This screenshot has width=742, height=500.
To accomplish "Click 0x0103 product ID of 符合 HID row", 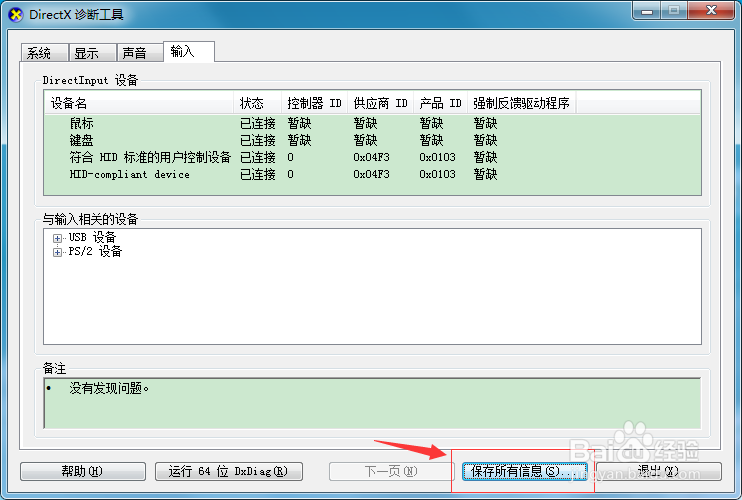I will point(437,158).
